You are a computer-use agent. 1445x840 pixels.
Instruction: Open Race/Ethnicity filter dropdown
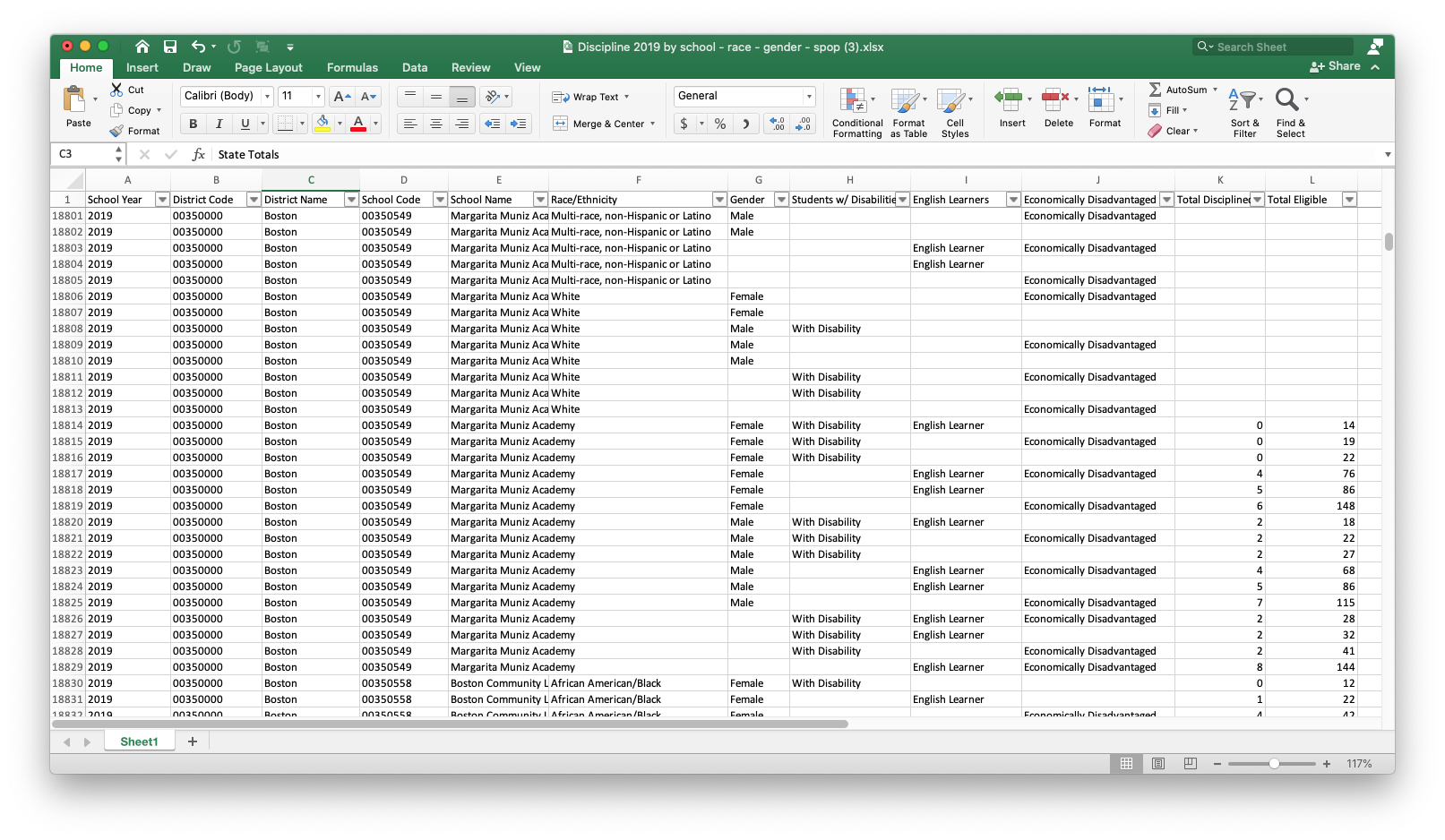click(719, 200)
